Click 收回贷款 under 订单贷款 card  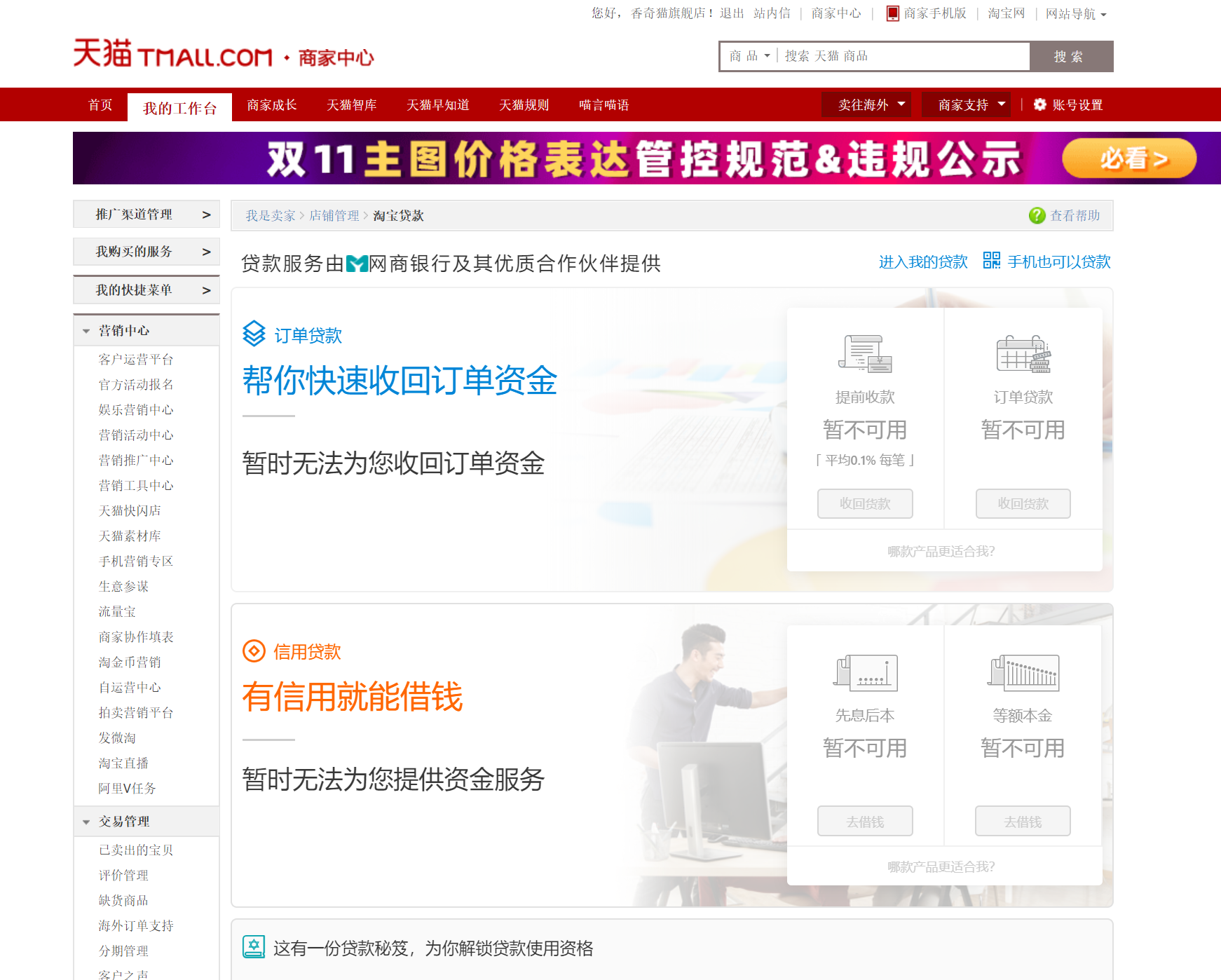pyautogui.click(x=1023, y=503)
